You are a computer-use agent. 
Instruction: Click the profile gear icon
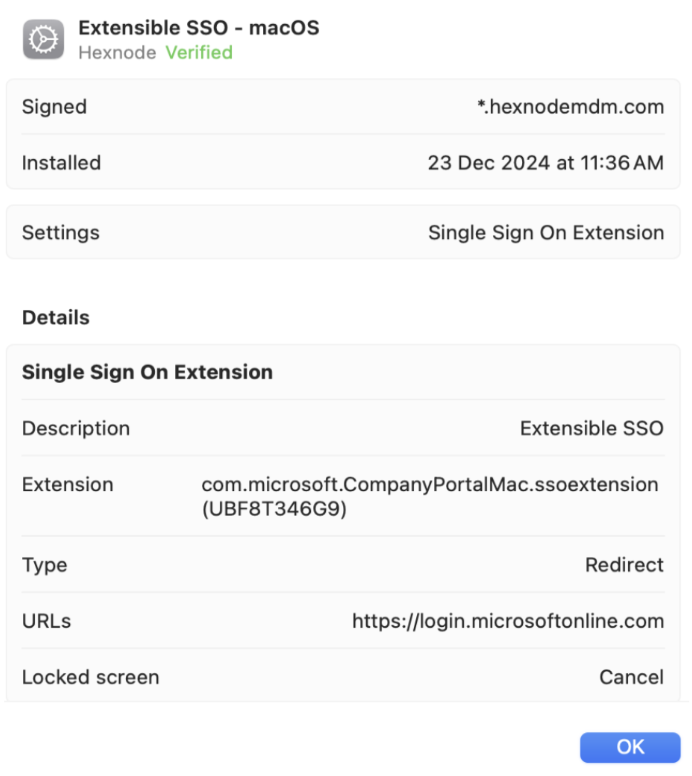point(44,40)
